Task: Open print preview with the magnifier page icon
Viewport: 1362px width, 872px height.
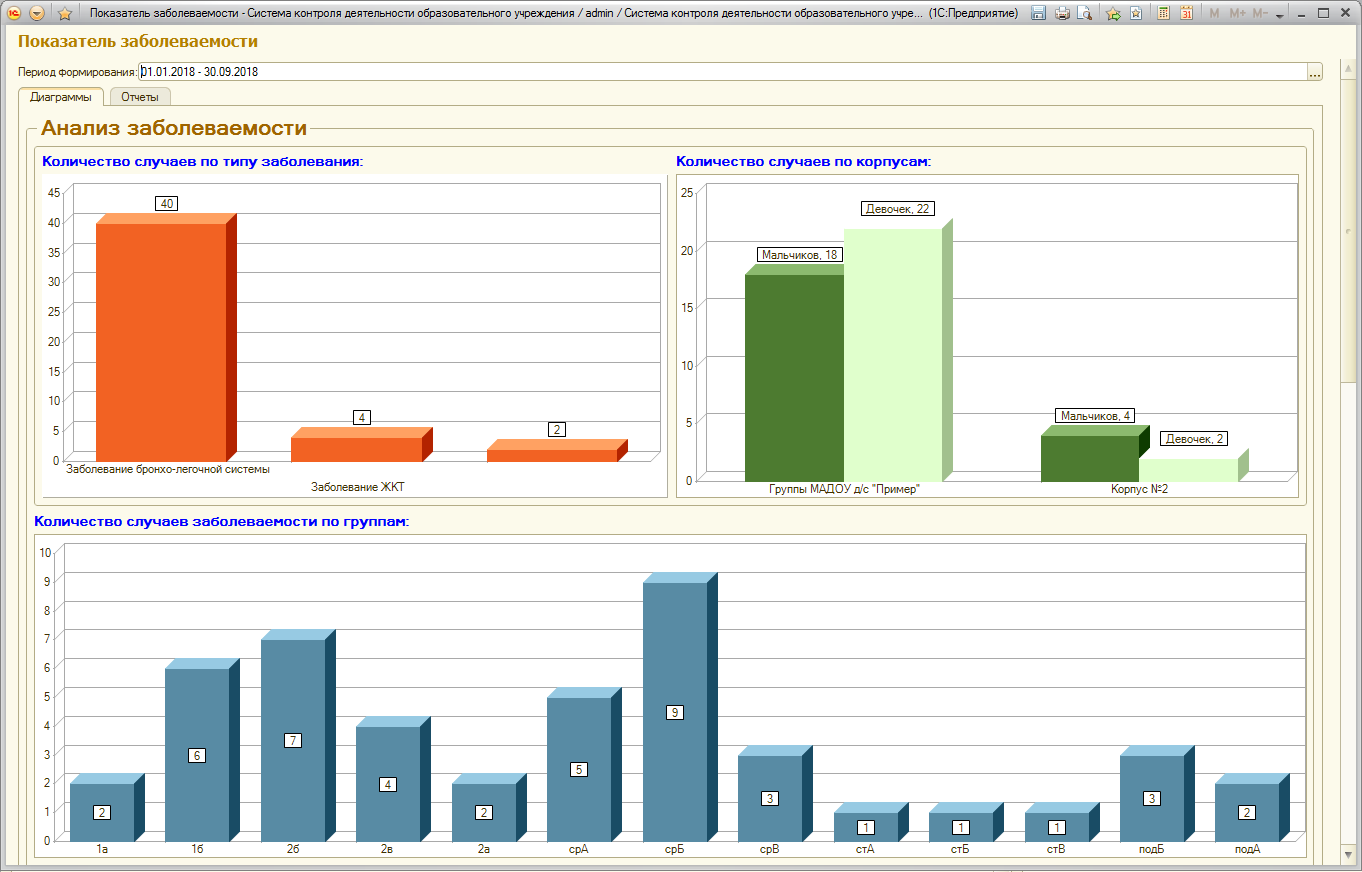Action: [x=1084, y=13]
